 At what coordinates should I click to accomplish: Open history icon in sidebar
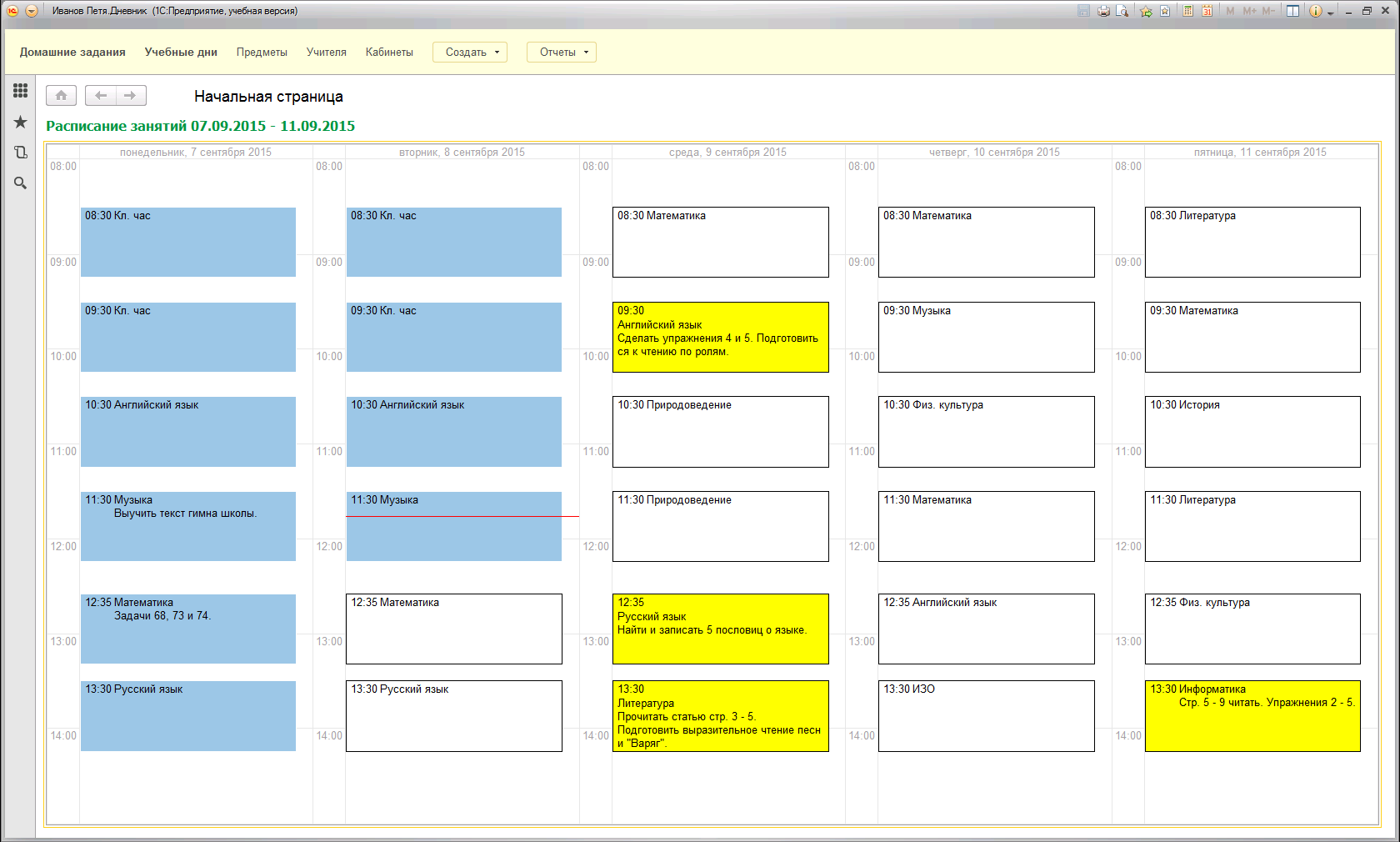click(x=20, y=152)
